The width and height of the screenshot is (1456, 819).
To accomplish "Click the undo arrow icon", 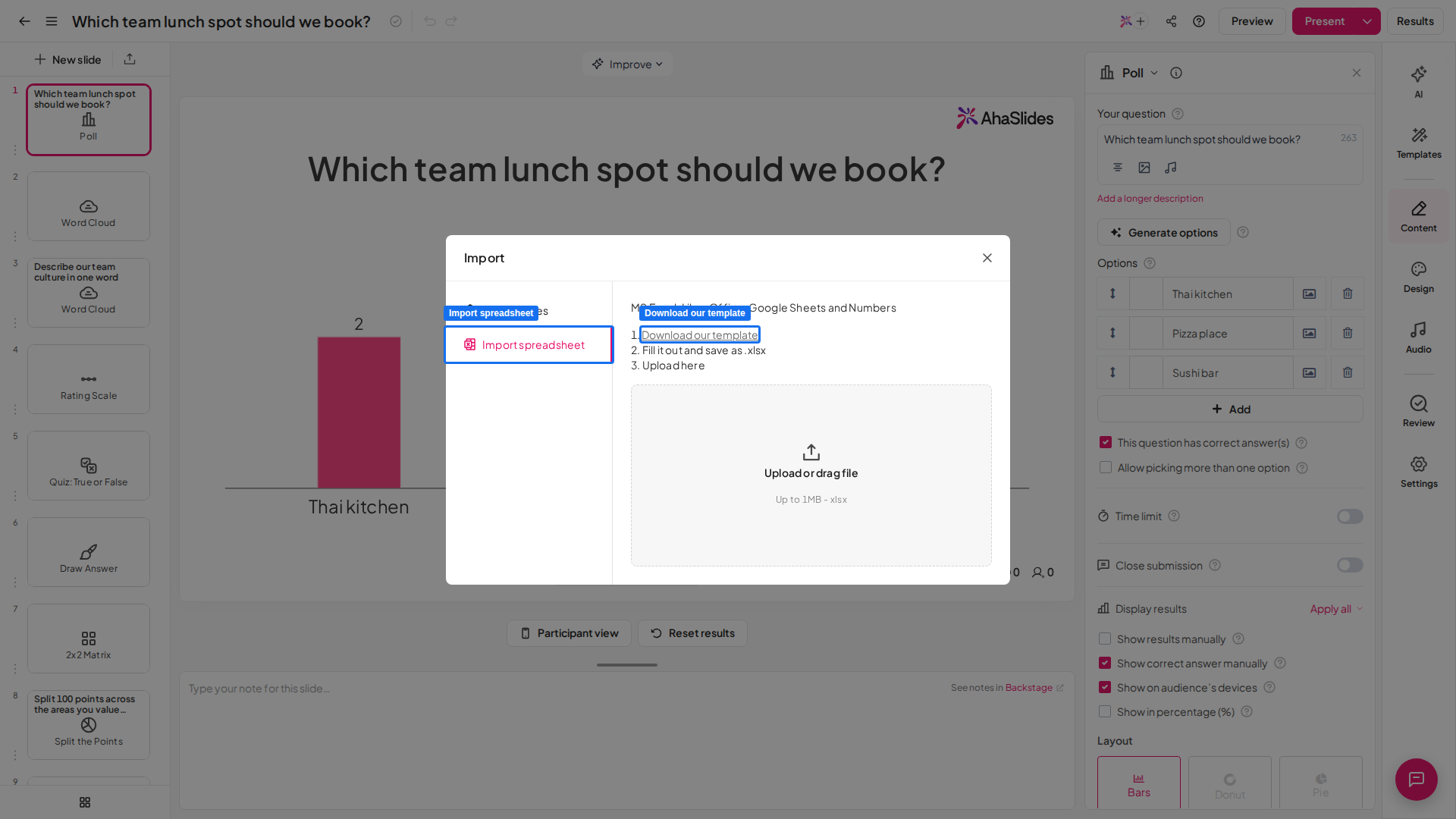I will 430,21.
